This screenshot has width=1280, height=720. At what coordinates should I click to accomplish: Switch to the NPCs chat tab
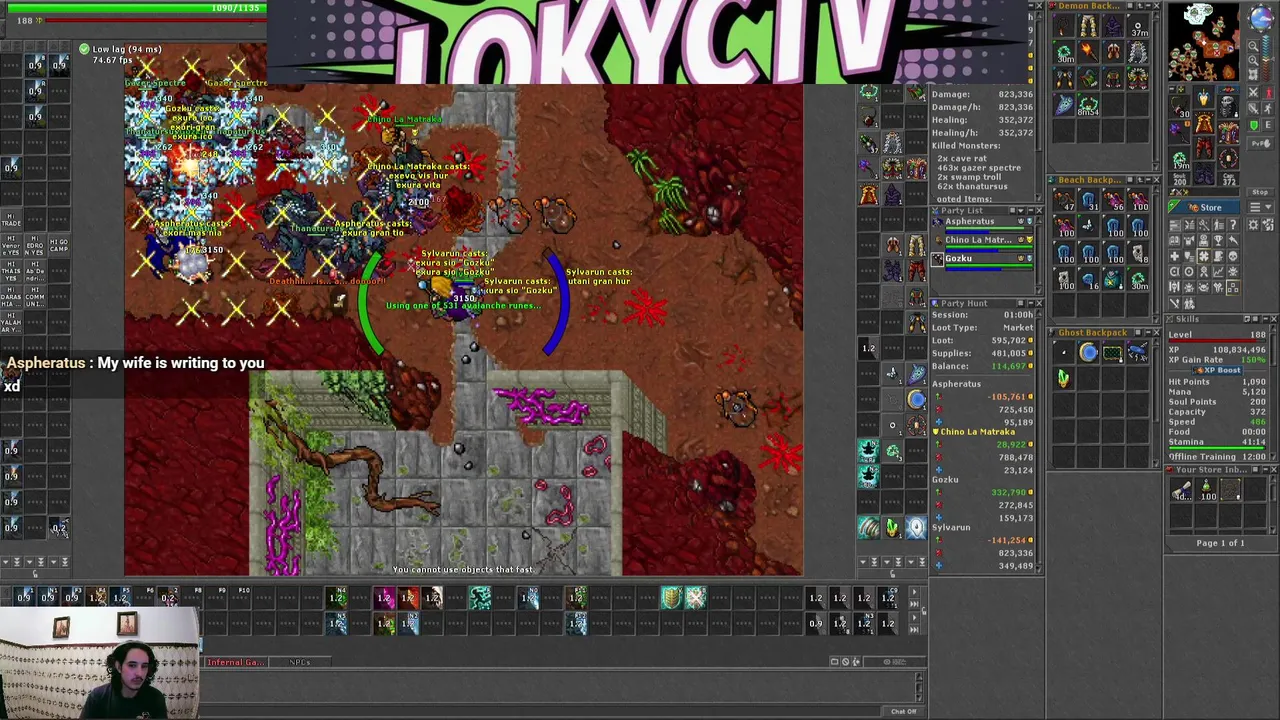[x=299, y=662]
